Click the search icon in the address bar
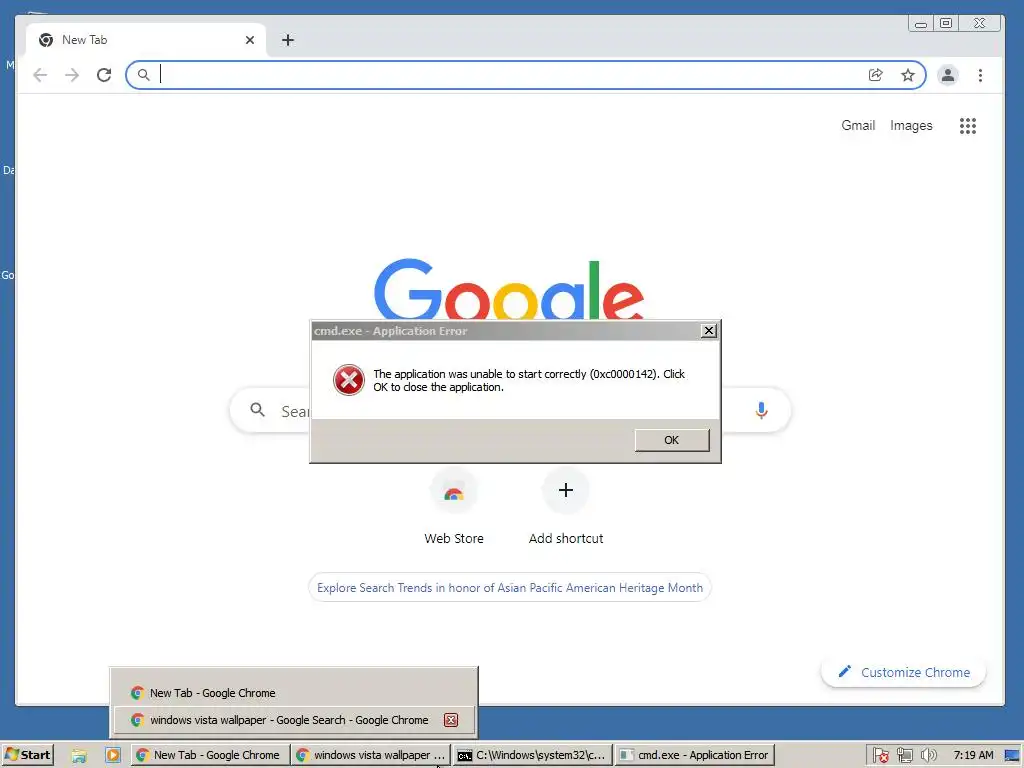1024x768 pixels. coord(144,75)
